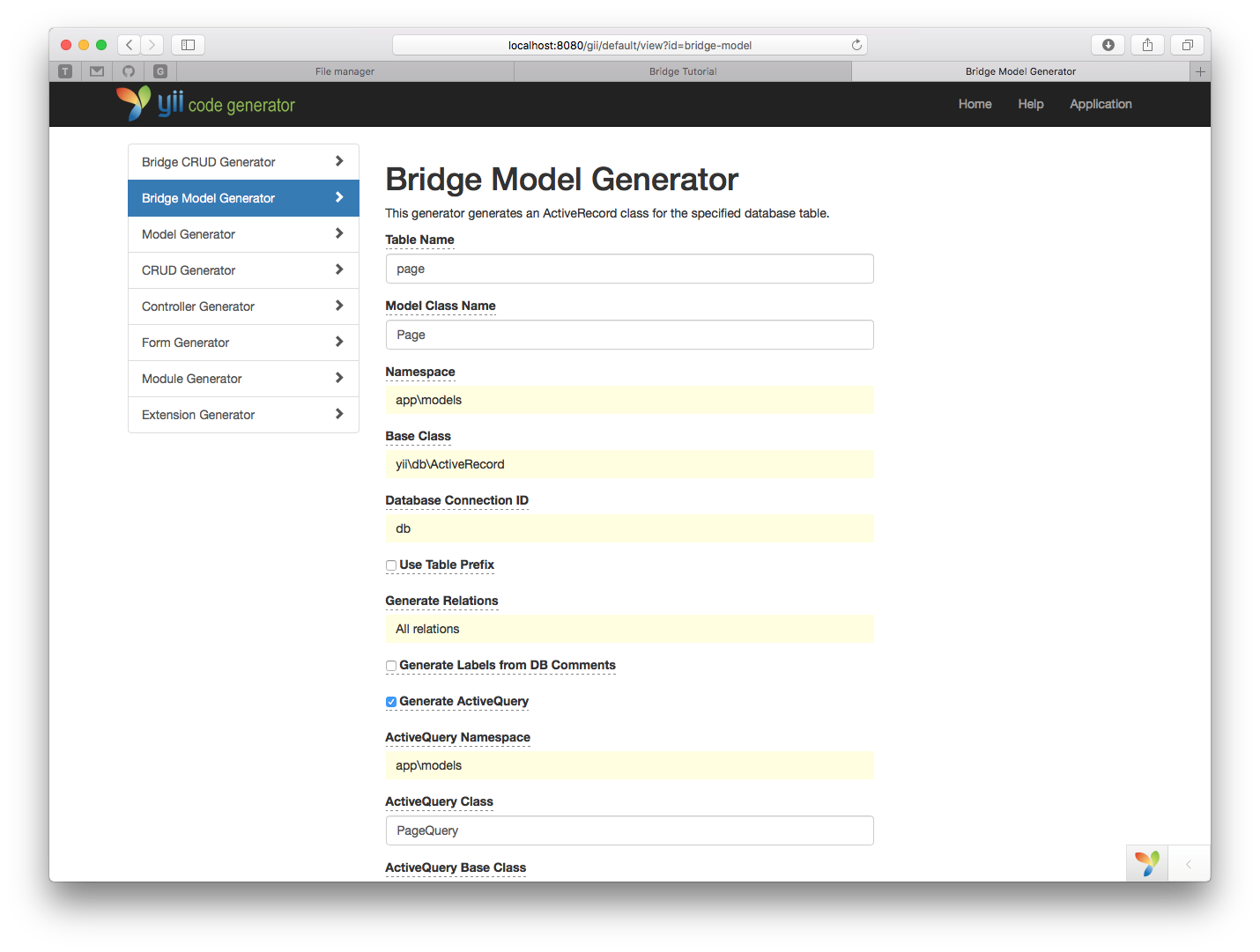The width and height of the screenshot is (1260, 952).
Task: Open Application in the top navigation
Action: click(1101, 104)
